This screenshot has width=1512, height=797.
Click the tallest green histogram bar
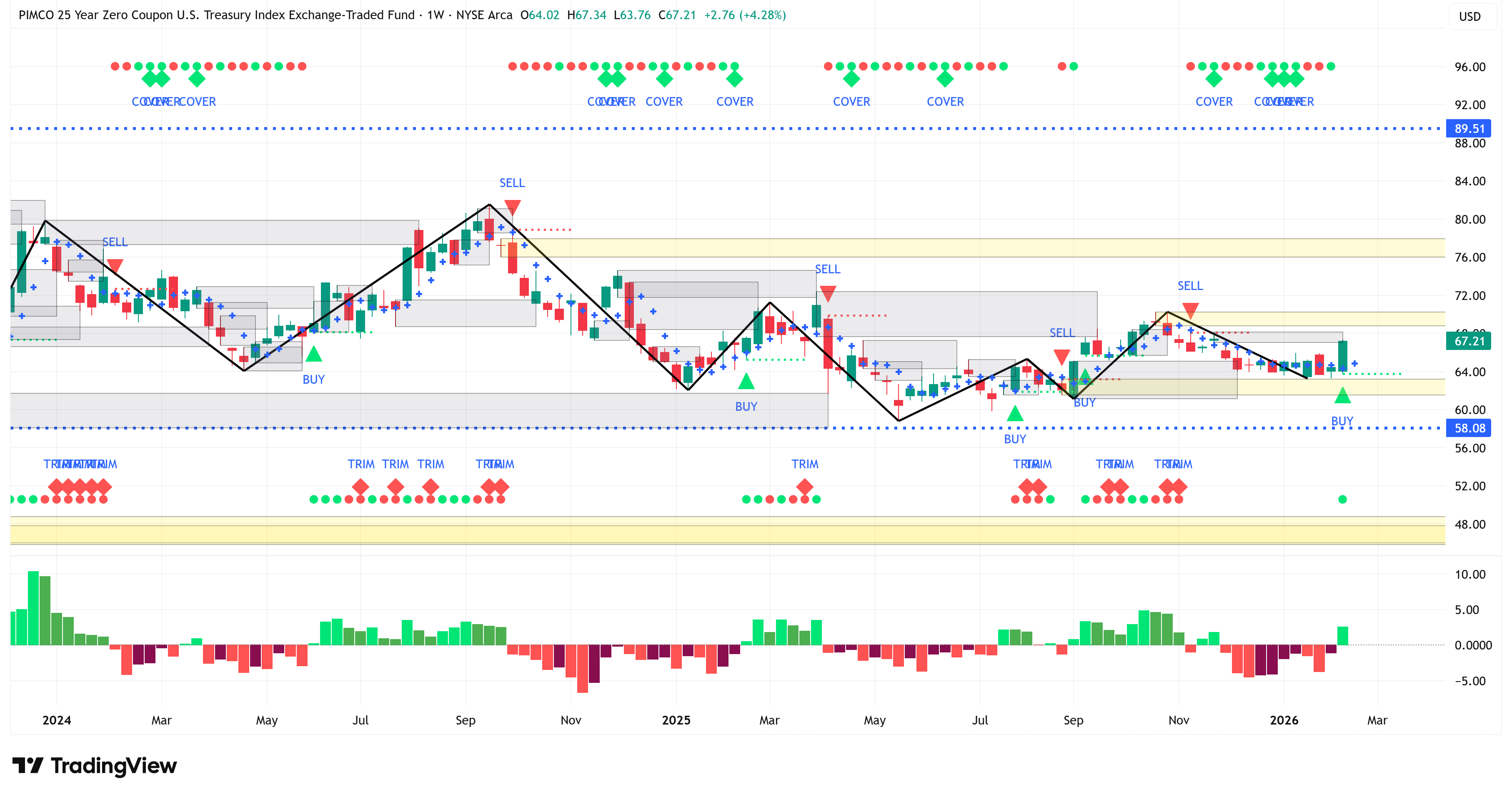point(33,607)
